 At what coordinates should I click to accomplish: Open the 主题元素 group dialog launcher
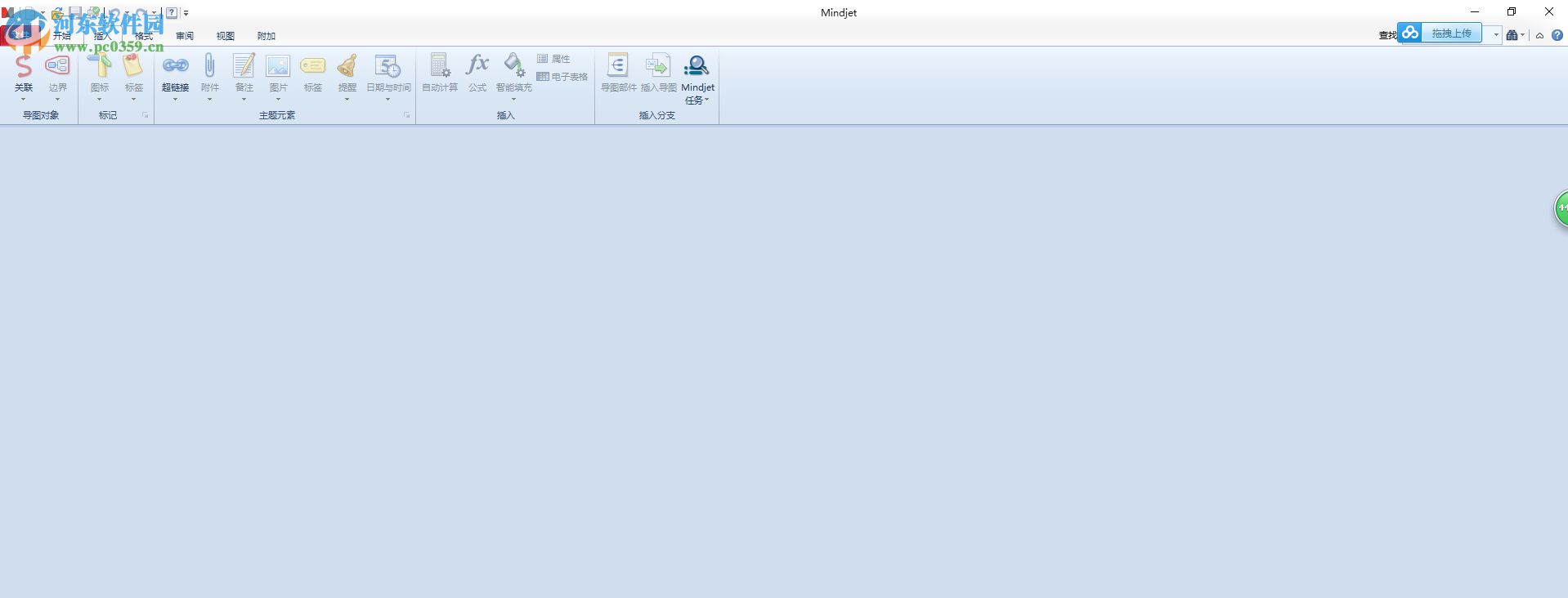(406, 115)
